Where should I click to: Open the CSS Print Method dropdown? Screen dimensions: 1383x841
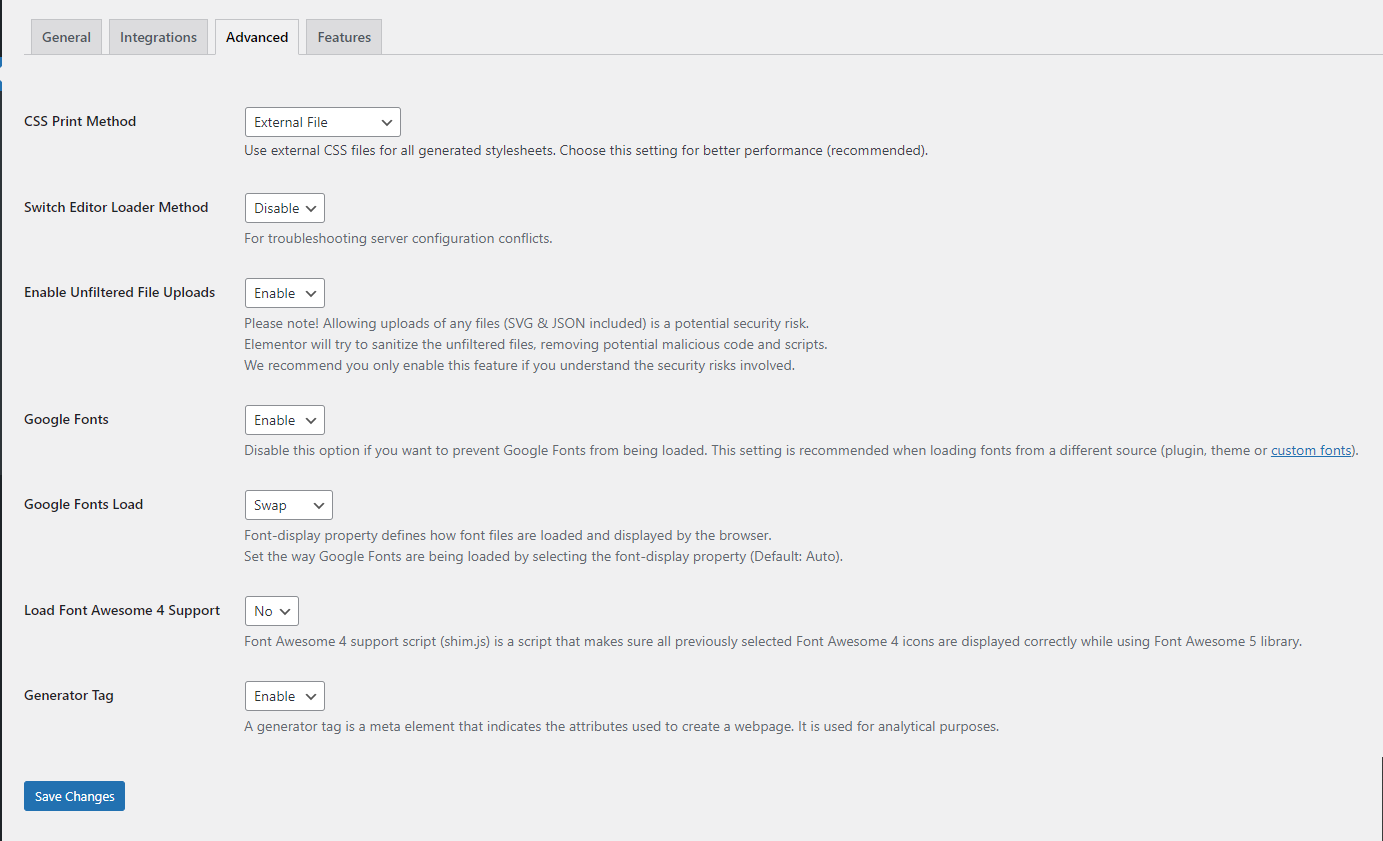point(322,122)
